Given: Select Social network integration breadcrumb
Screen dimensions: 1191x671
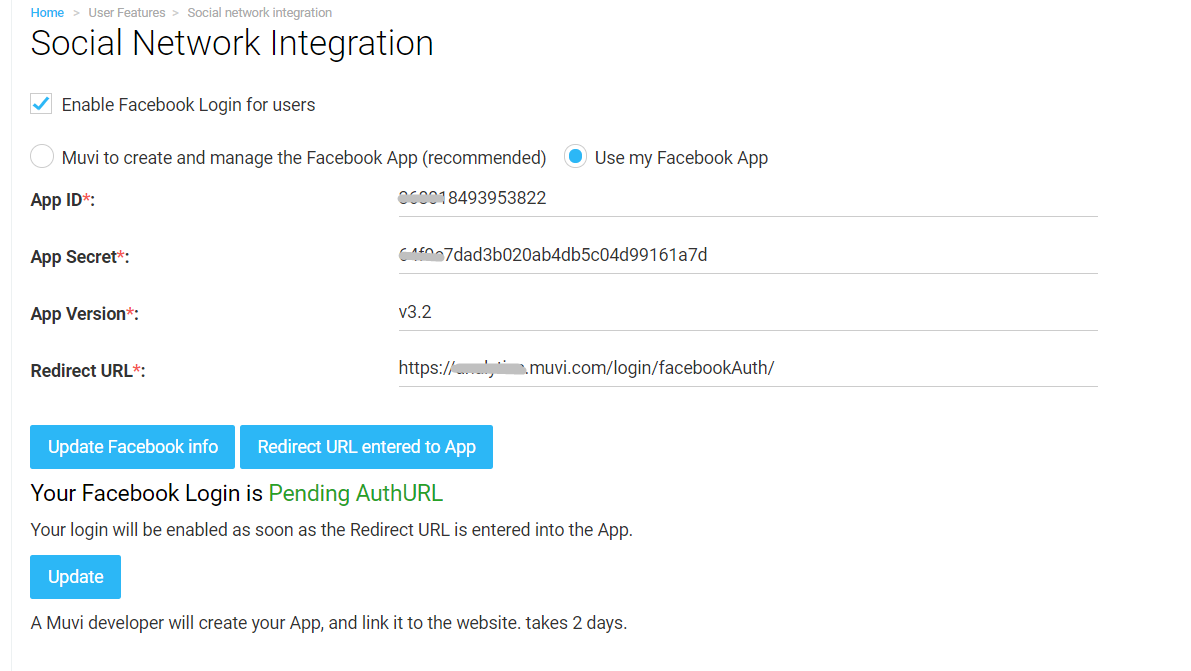Looking at the screenshot, I should [x=259, y=12].
